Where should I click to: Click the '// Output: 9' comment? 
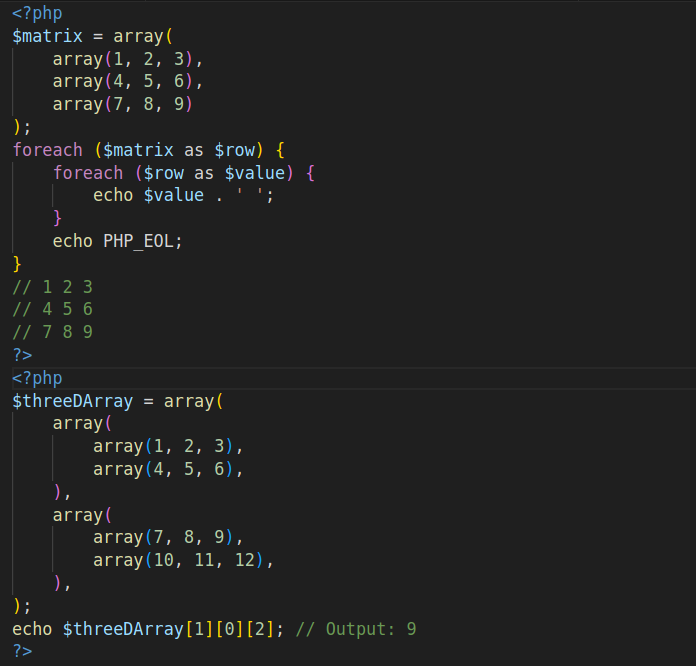pos(356,629)
